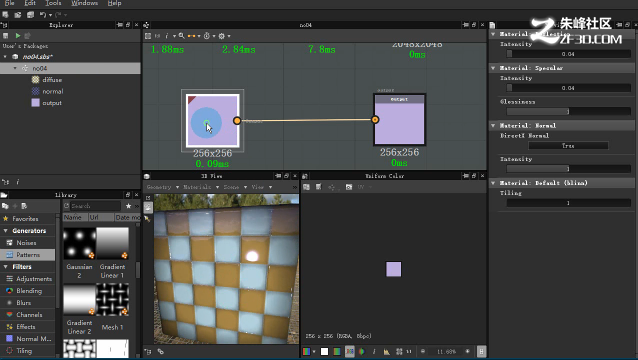Open the View menu in 3D View
Image resolution: width=638 pixels, height=360 pixels.
[x=261, y=187]
